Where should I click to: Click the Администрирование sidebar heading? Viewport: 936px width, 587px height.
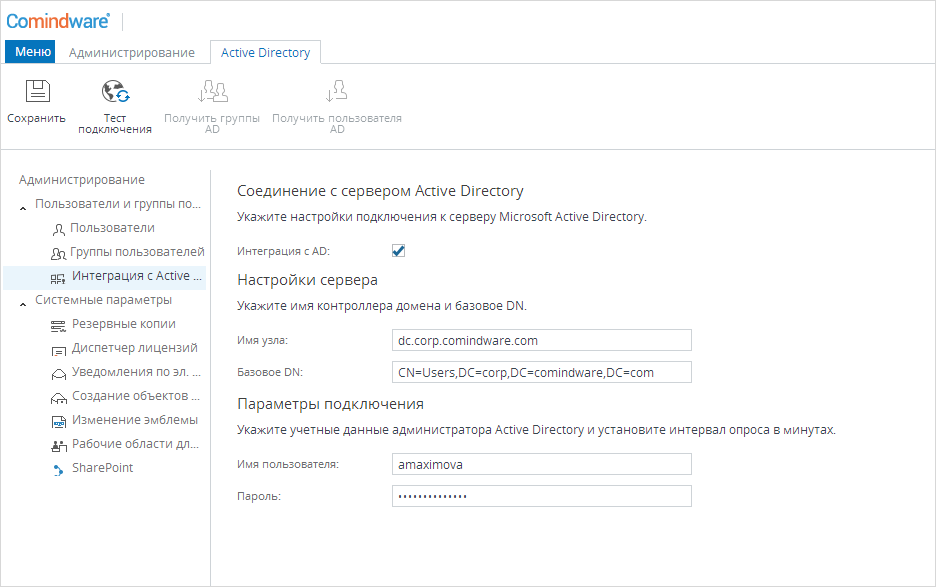tap(82, 180)
